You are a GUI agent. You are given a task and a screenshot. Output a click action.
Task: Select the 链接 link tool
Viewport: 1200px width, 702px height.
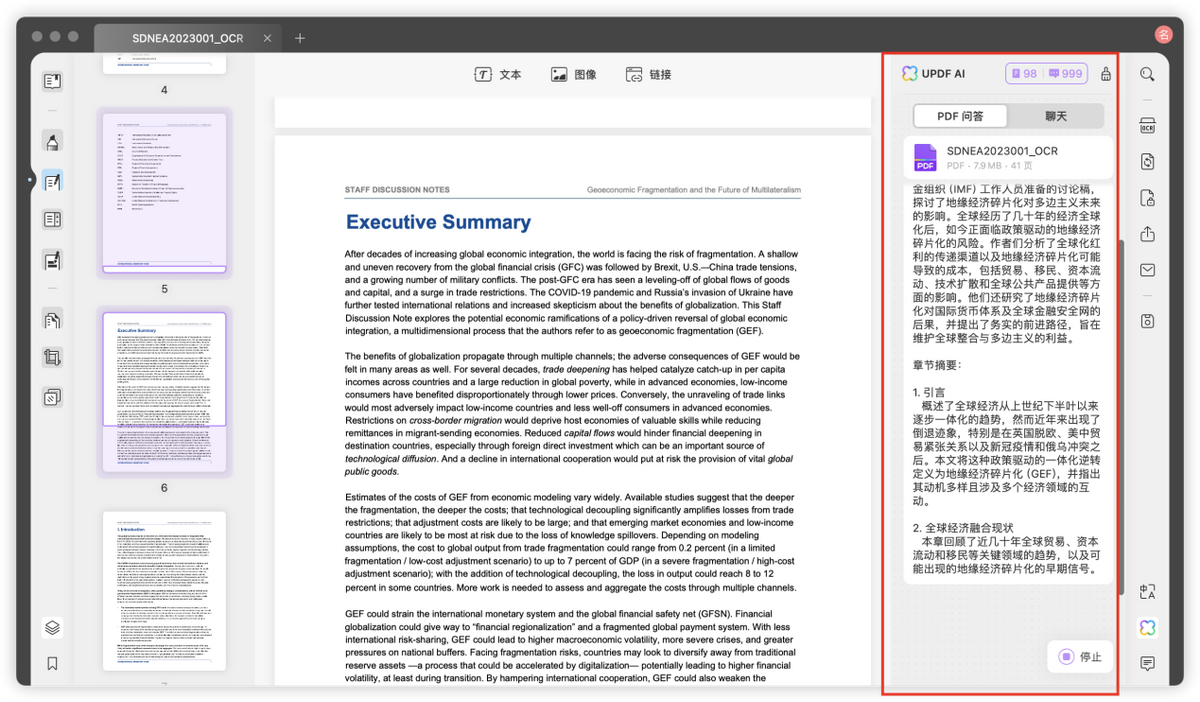coord(648,75)
